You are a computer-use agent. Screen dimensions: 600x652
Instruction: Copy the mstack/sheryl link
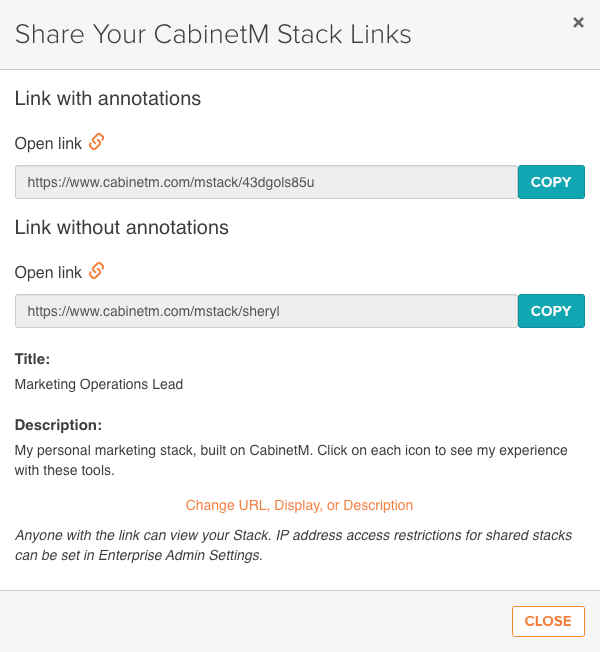[x=551, y=311]
